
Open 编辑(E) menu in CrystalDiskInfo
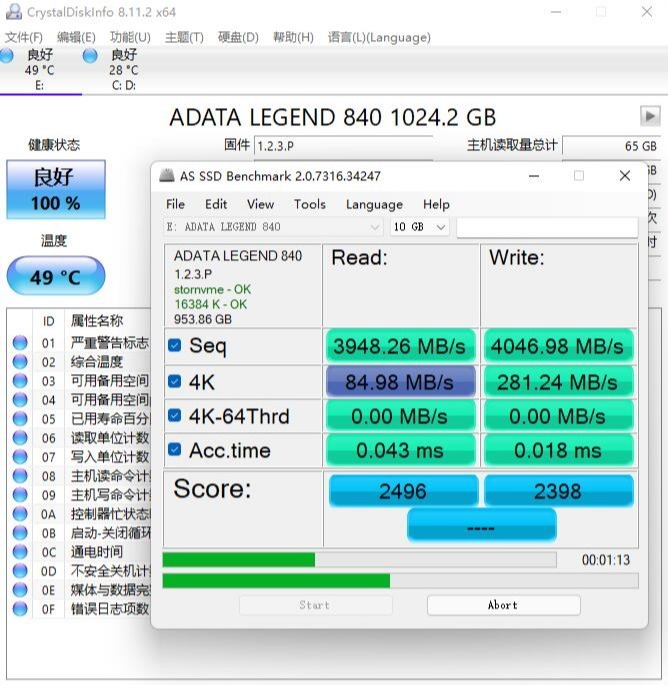(76, 37)
